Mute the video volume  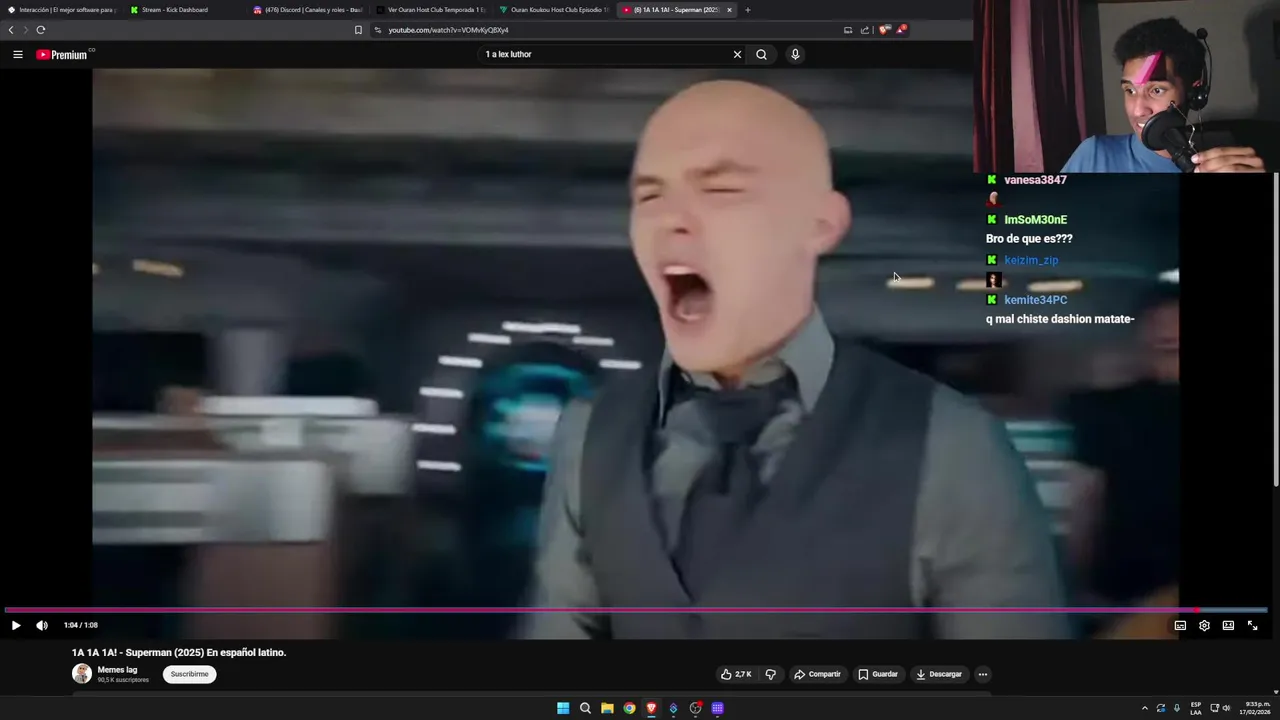click(42, 625)
